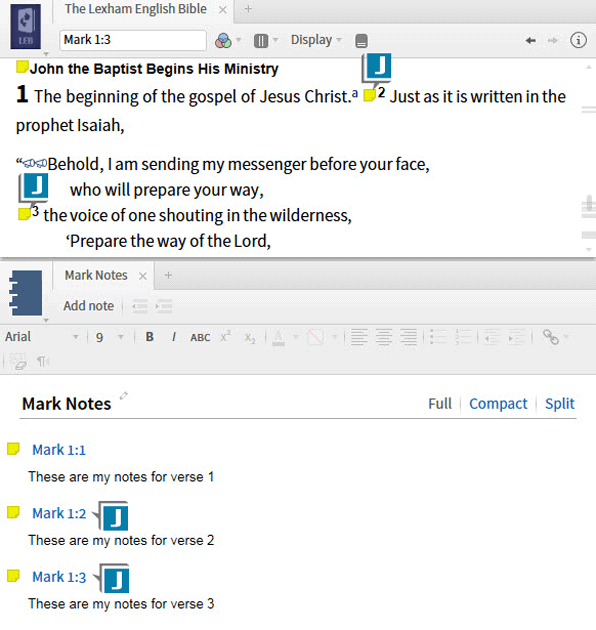Add new tab beside Mark Notes
The width and height of the screenshot is (596, 630).
168,275
